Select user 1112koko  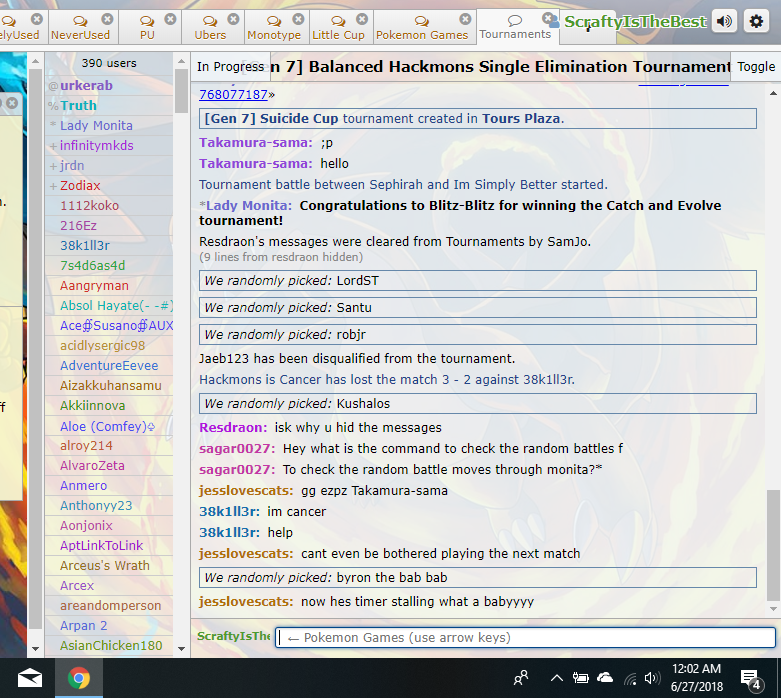point(109,205)
